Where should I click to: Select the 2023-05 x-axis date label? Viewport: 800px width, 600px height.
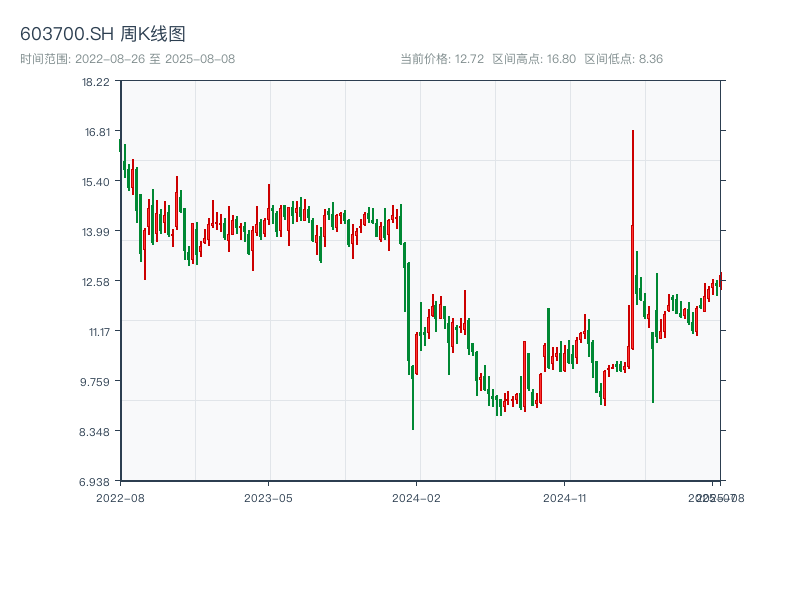(x=268, y=497)
